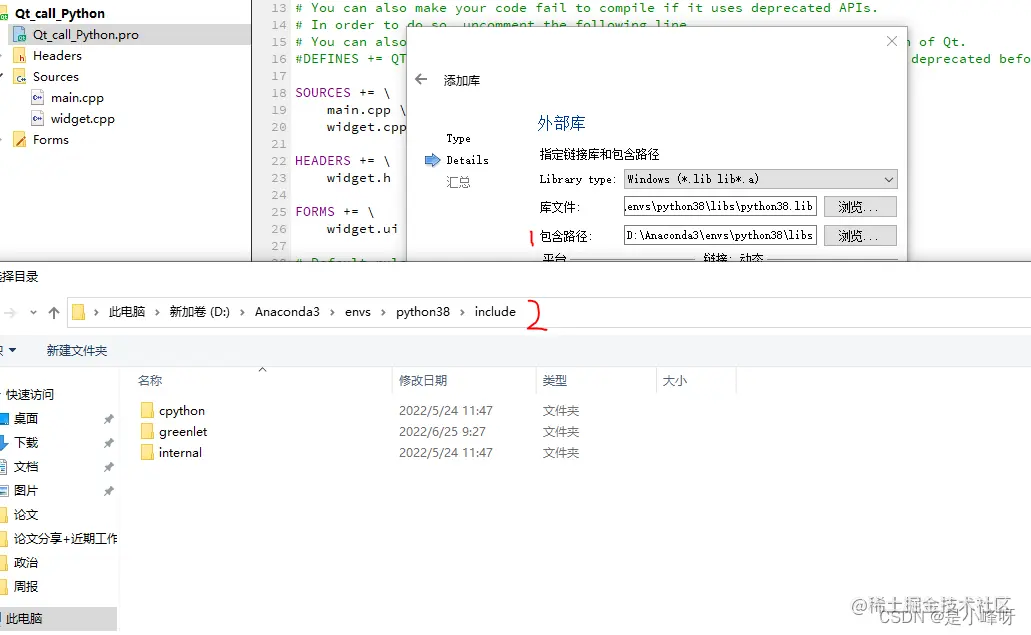Click FORMS line in the .pro editor
This screenshot has width=1031, height=635.
[335, 212]
